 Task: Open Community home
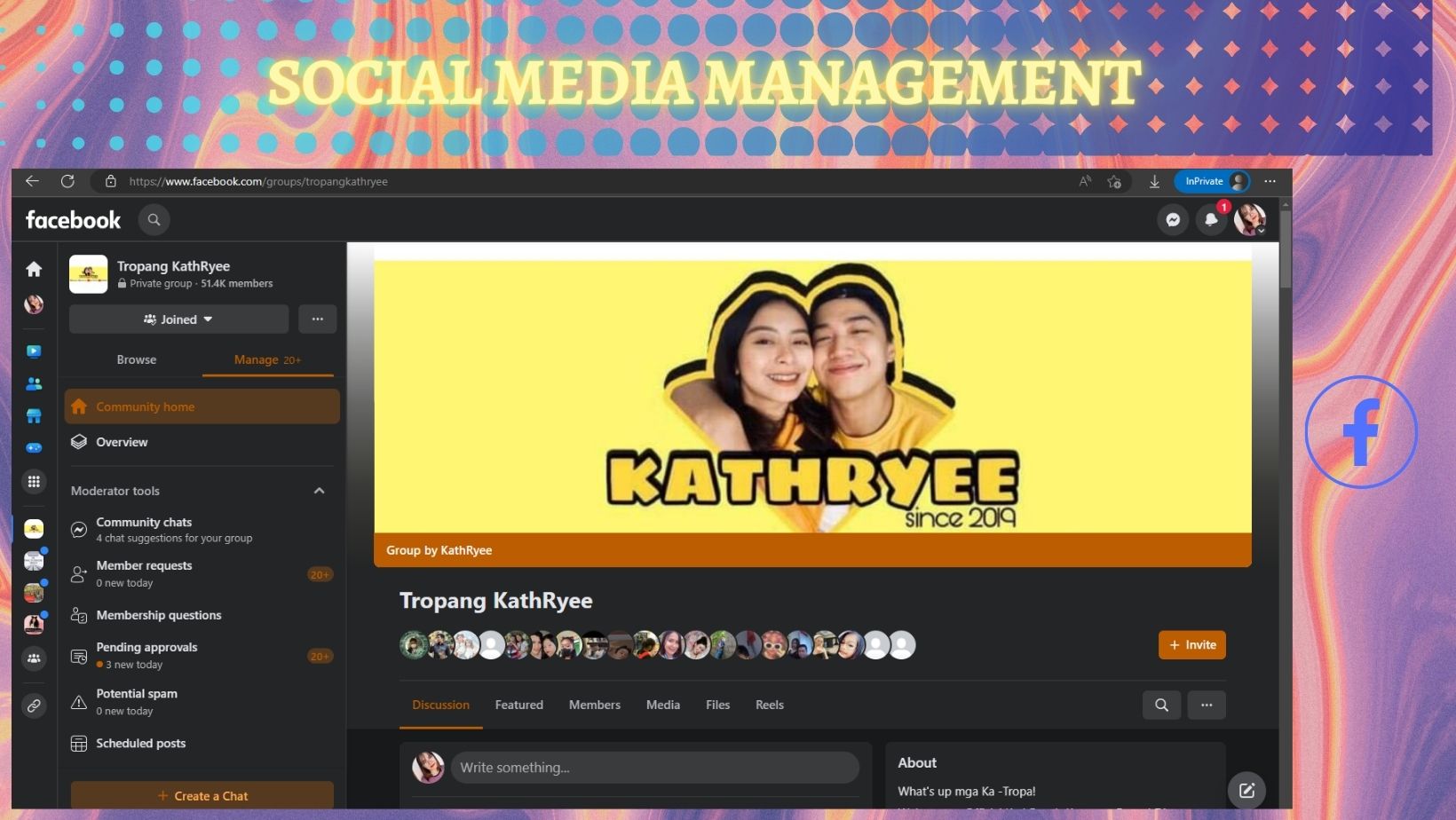(202, 406)
